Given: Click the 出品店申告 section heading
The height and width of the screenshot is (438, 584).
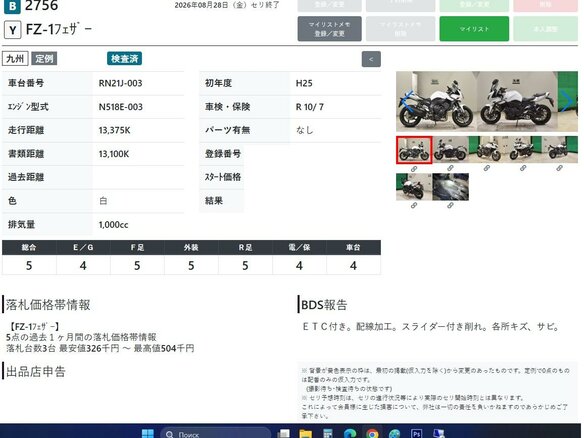Looking at the screenshot, I should tap(36, 371).
